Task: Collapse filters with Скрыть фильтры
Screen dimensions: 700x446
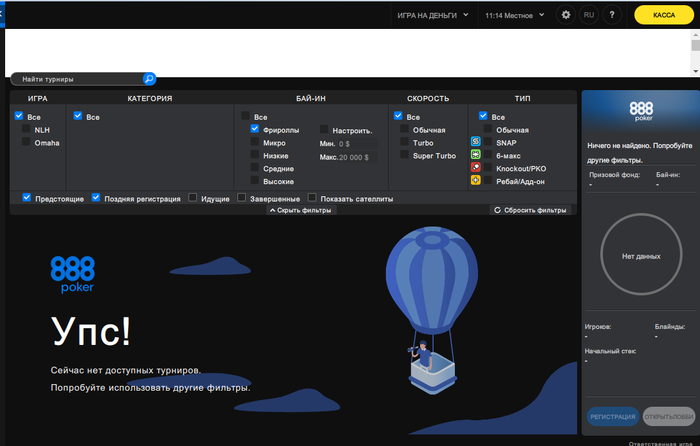Action: 301,210
